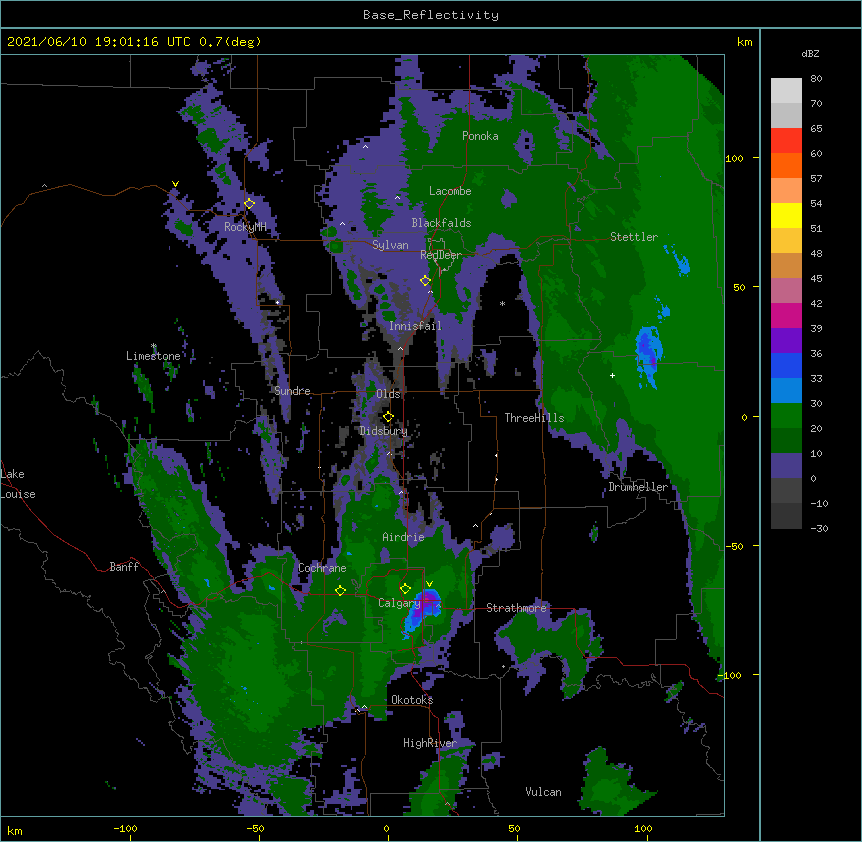862x842 pixels.
Task: Click the dBZ legend heading
Action: pos(810,53)
